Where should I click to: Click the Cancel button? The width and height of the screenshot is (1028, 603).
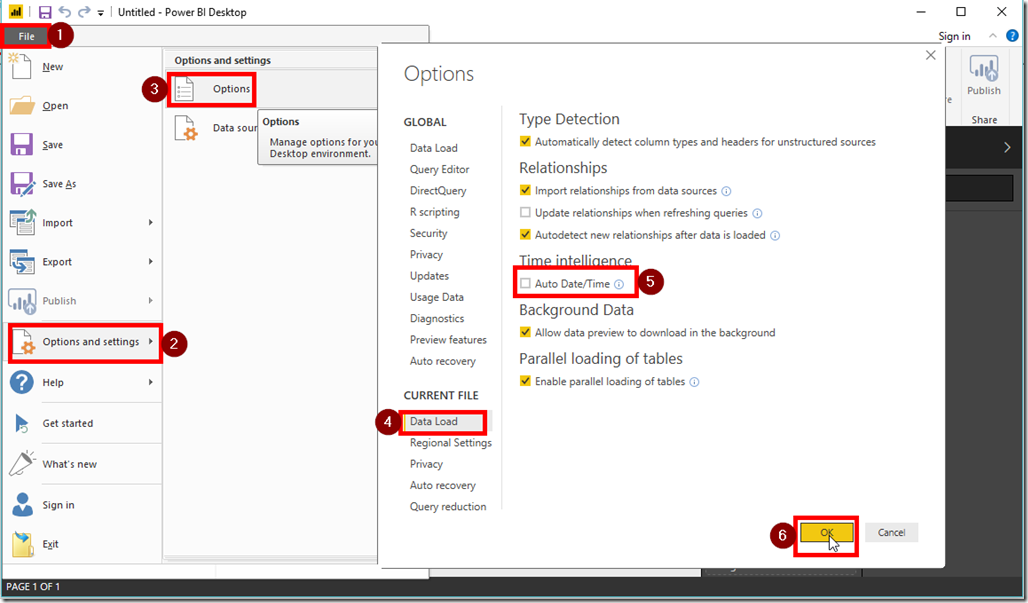tap(892, 533)
